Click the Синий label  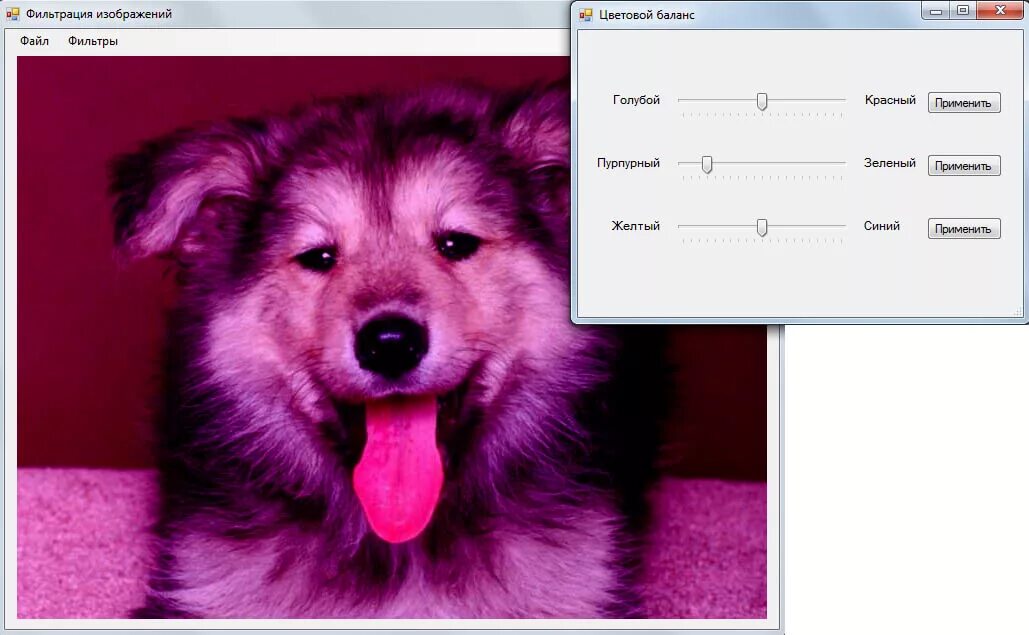(x=881, y=226)
